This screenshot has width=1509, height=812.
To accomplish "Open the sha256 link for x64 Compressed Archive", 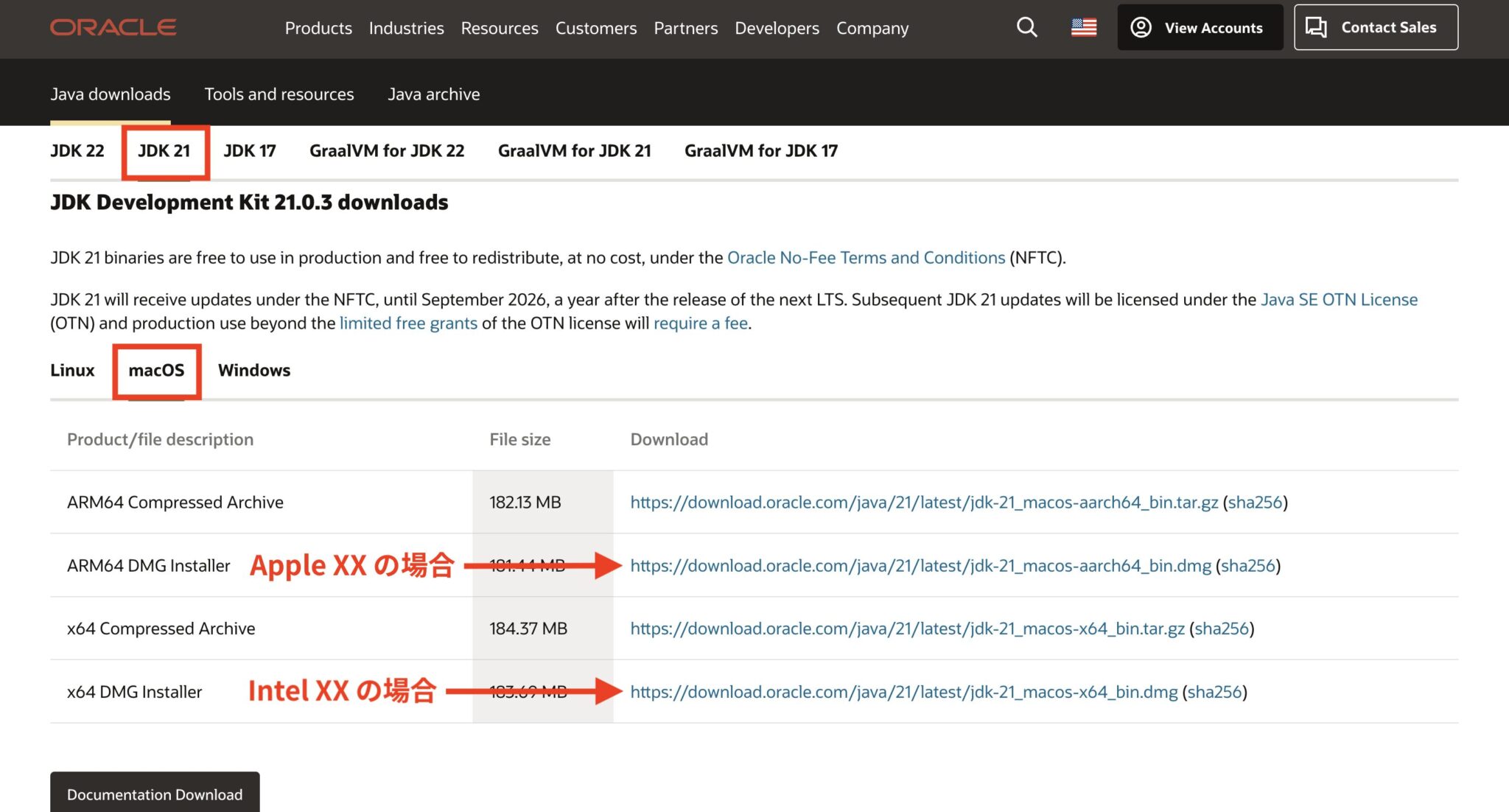I will coord(1220,629).
